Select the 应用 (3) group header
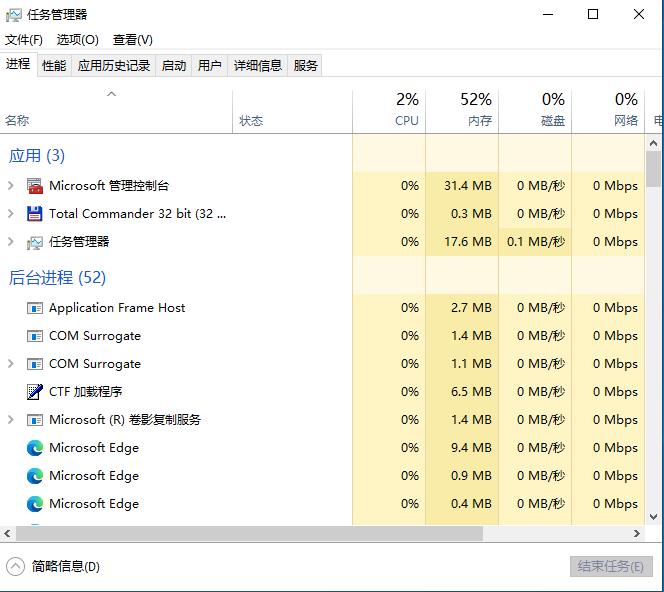The image size is (664, 592). click(x=37, y=156)
